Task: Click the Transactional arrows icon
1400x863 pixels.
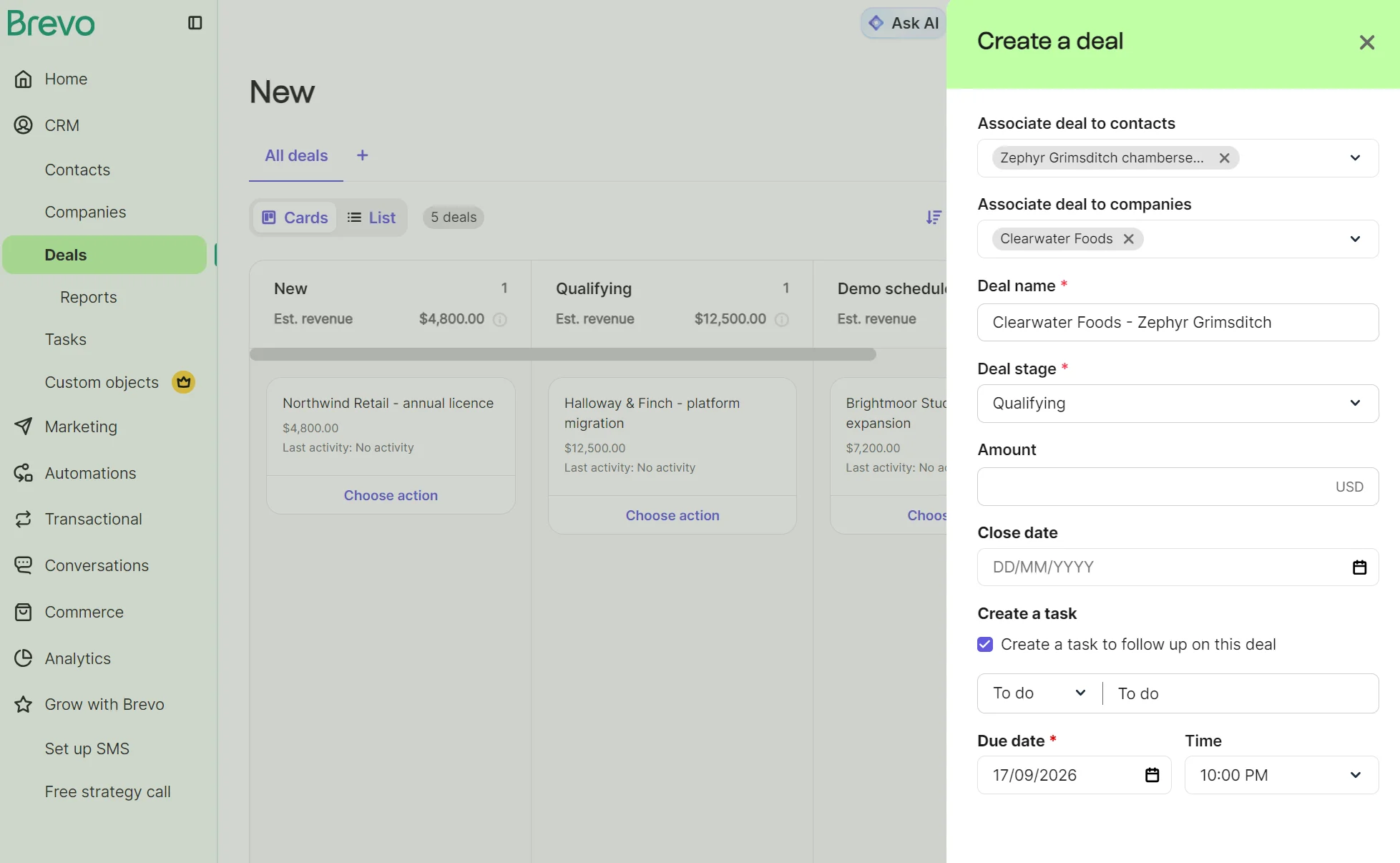Action: (24, 519)
